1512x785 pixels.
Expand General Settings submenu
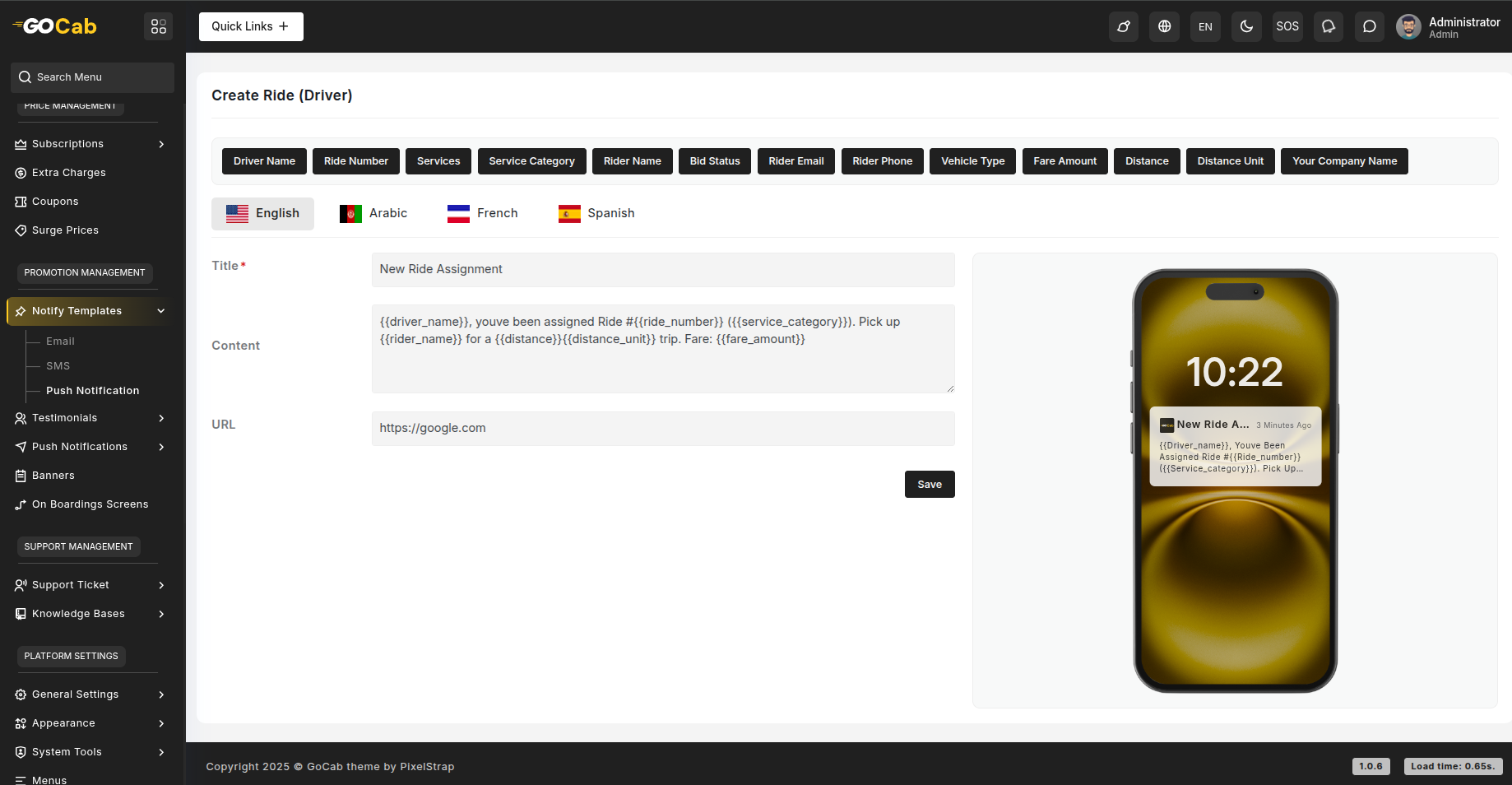[x=90, y=694]
